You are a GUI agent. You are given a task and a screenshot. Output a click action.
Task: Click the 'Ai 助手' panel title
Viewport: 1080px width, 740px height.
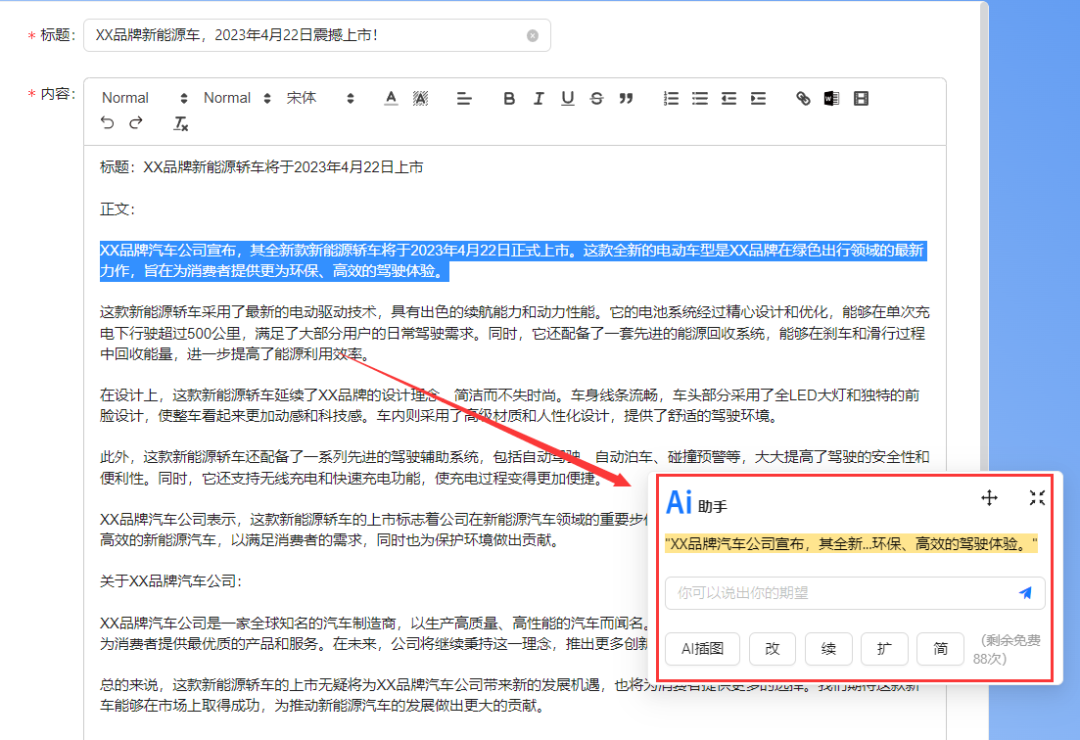pos(696,502)
